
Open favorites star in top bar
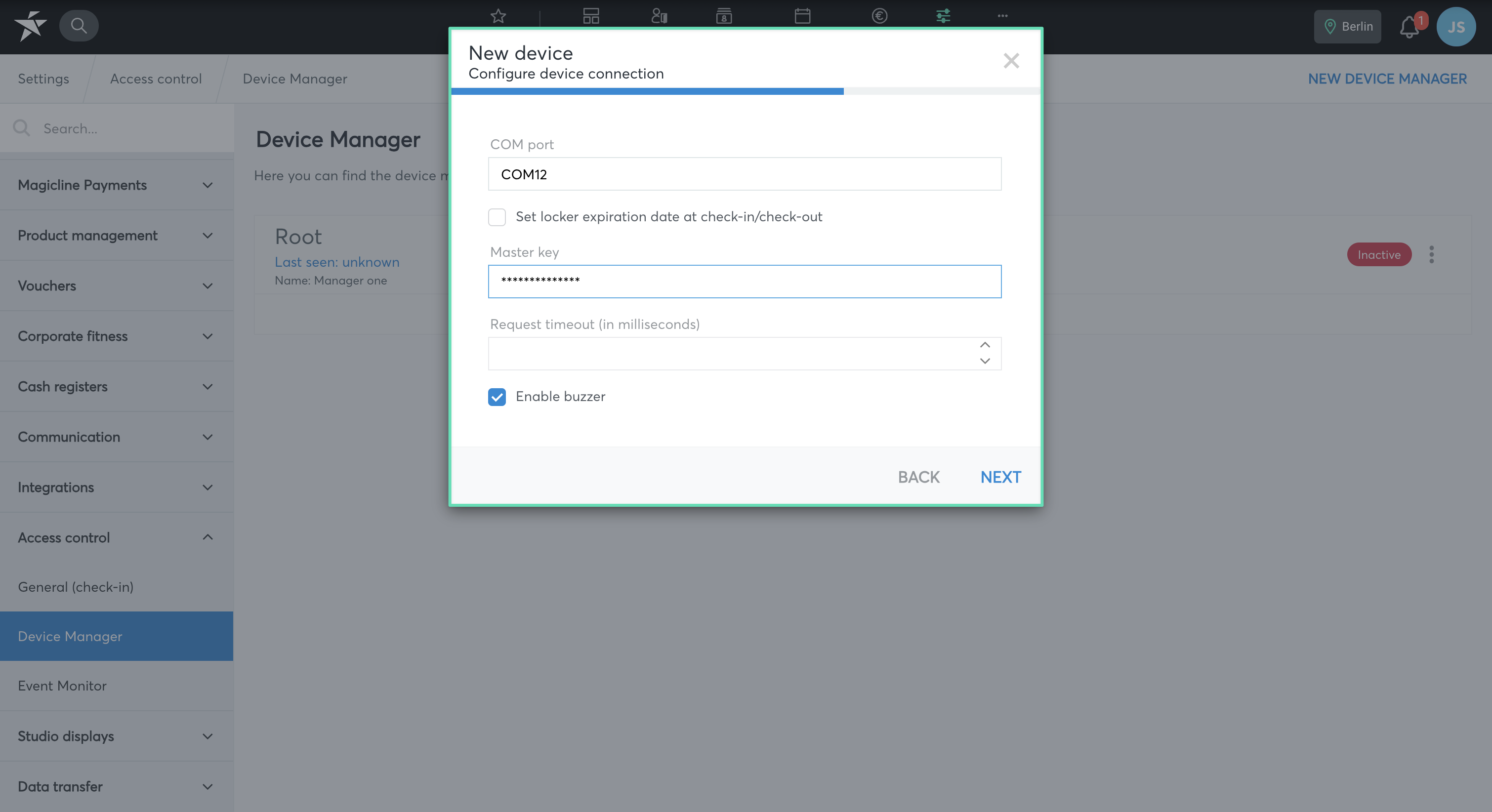[x=498, y=16]
